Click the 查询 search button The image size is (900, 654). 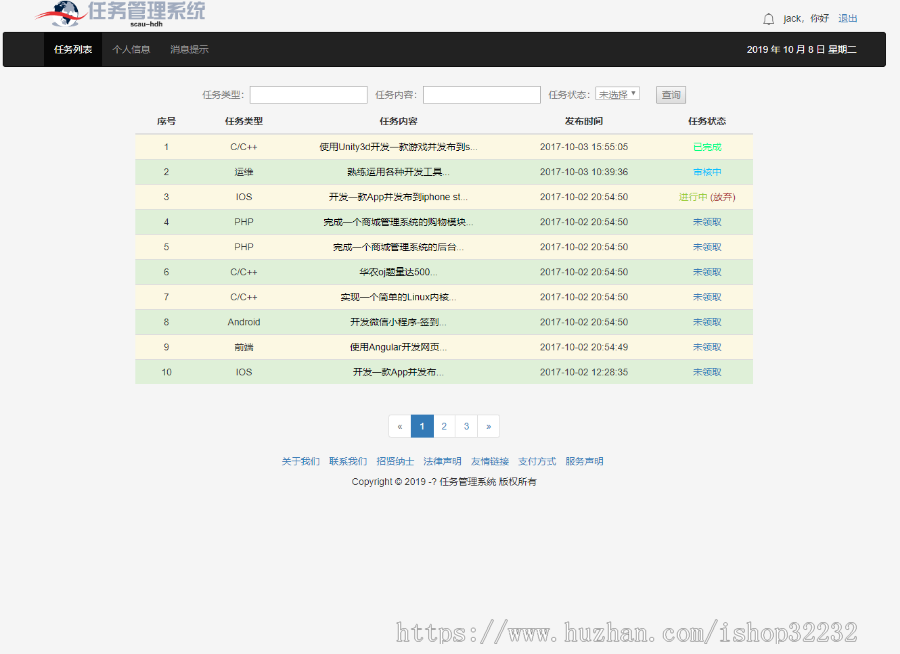click(x=670, y=94)
